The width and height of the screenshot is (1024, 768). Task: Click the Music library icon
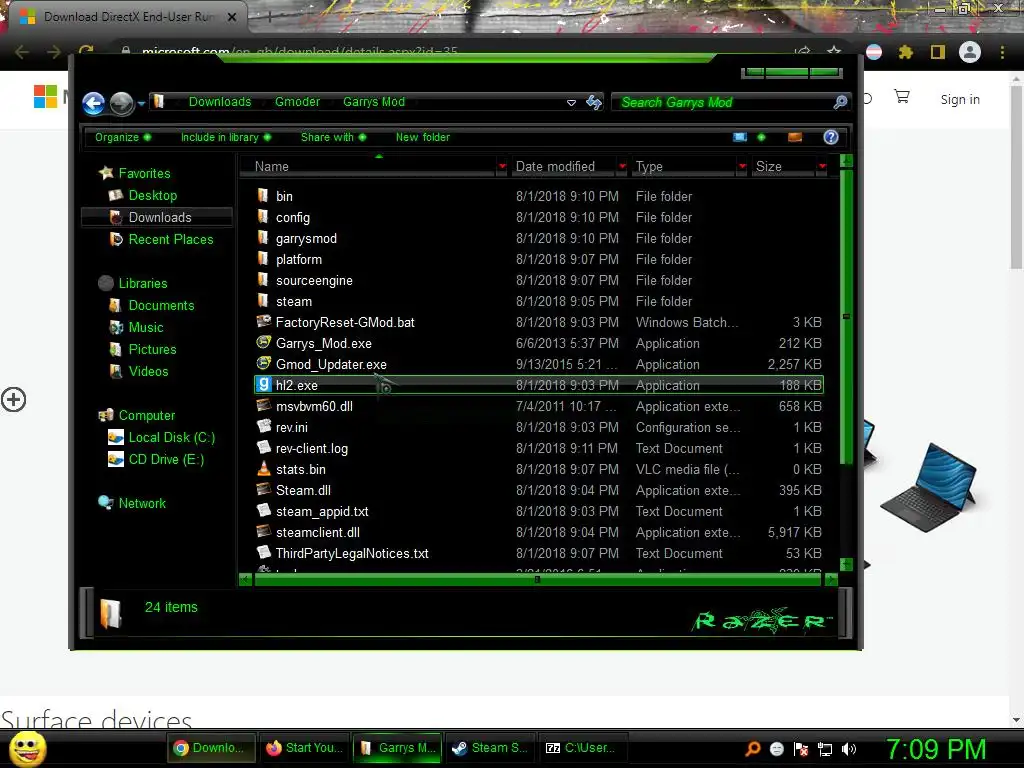pos(116,327)
